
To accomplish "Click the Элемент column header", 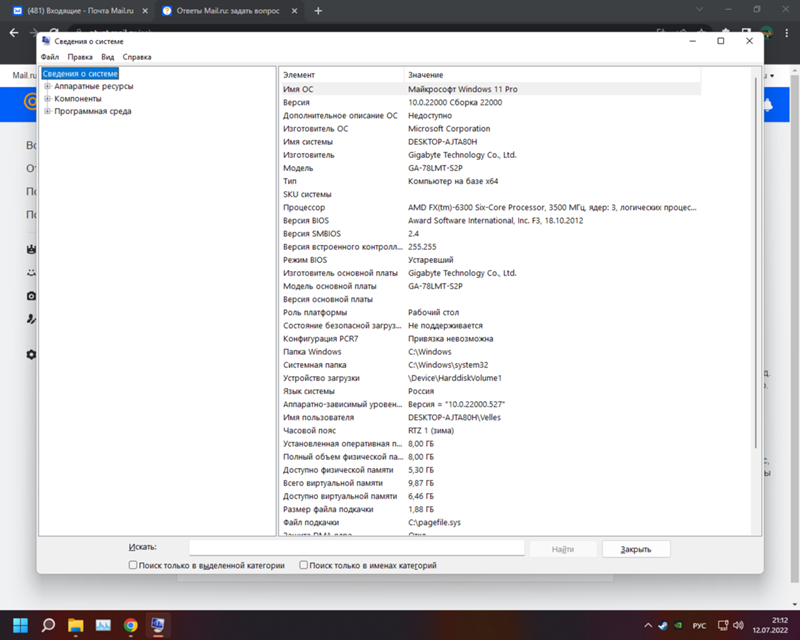I will coord(342,75).
